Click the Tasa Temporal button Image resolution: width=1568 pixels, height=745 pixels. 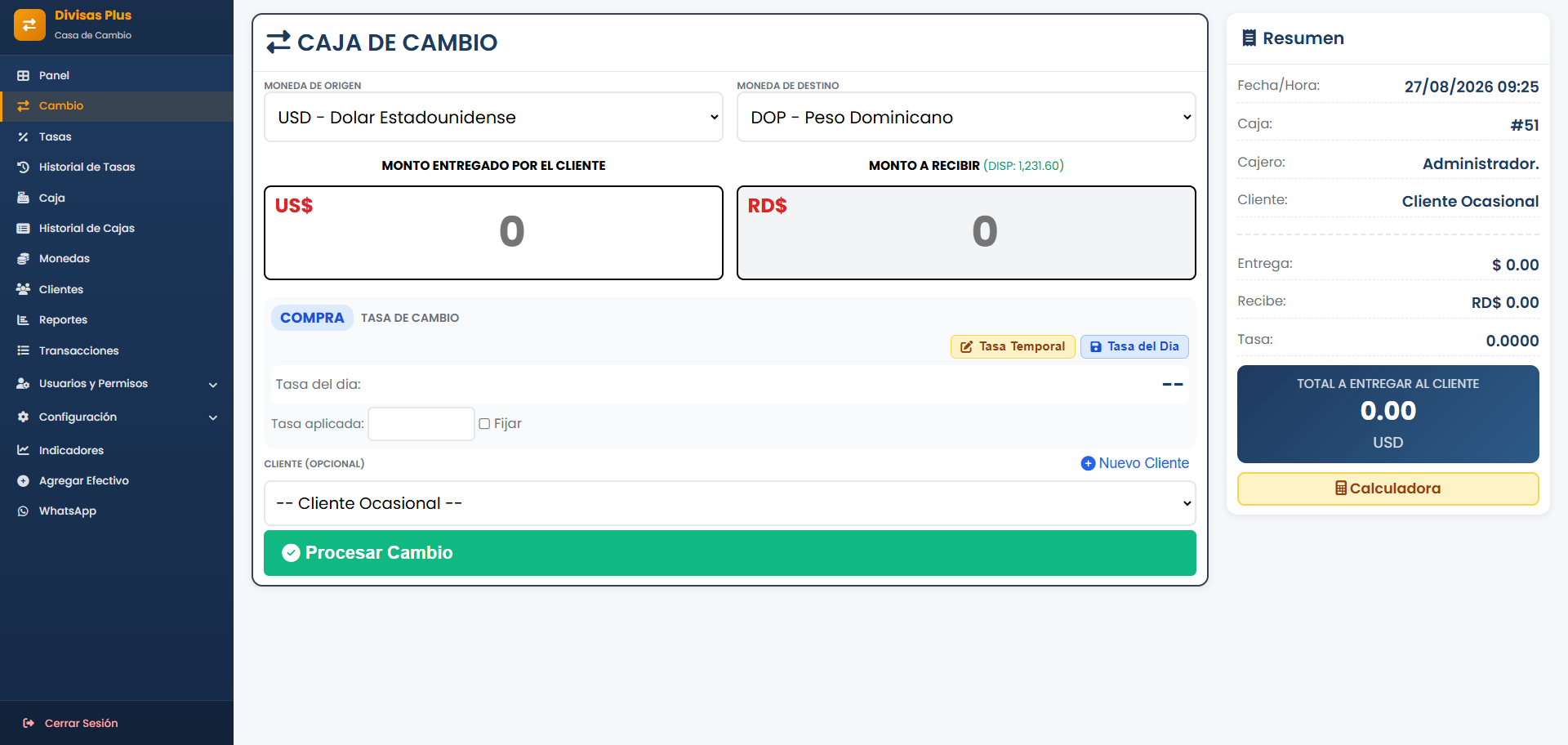[x=1013, y=346]
